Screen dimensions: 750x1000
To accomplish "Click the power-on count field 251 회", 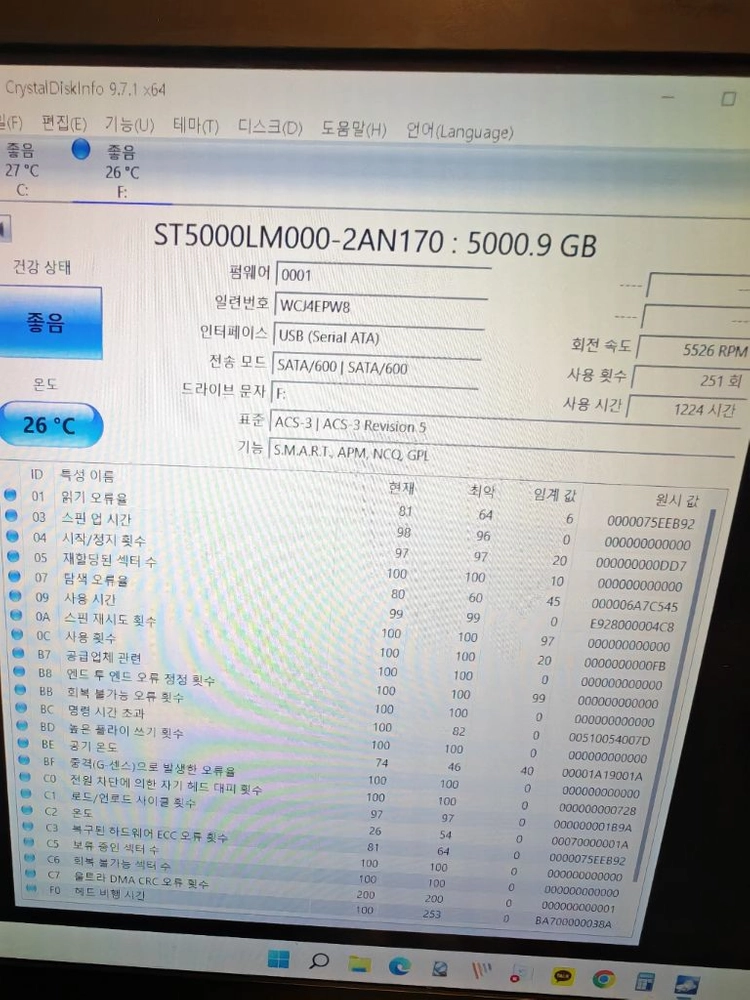I will (x=691, y=380).
